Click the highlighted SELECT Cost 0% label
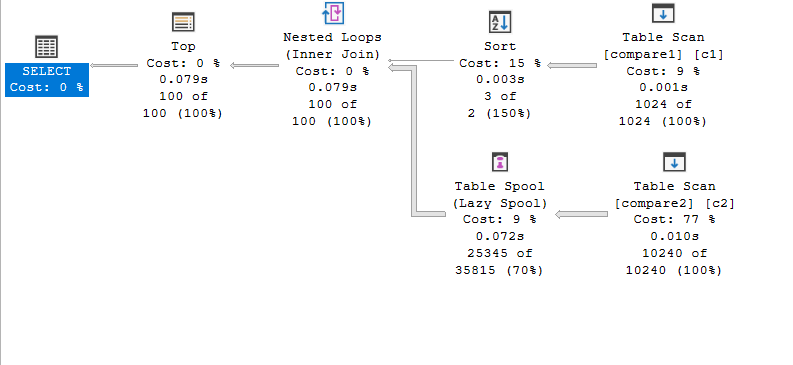Screen dimensions: 793x365 47,79
